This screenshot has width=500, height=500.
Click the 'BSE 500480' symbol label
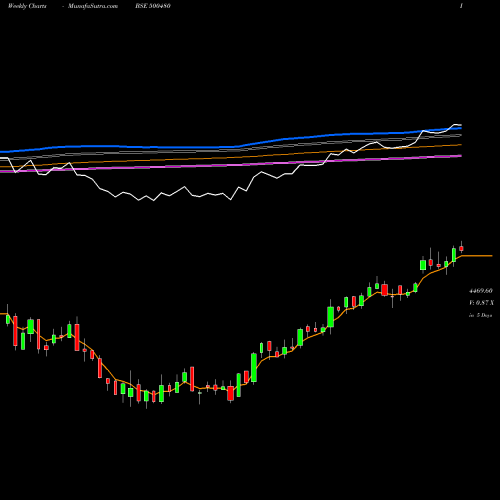[153, 6]
